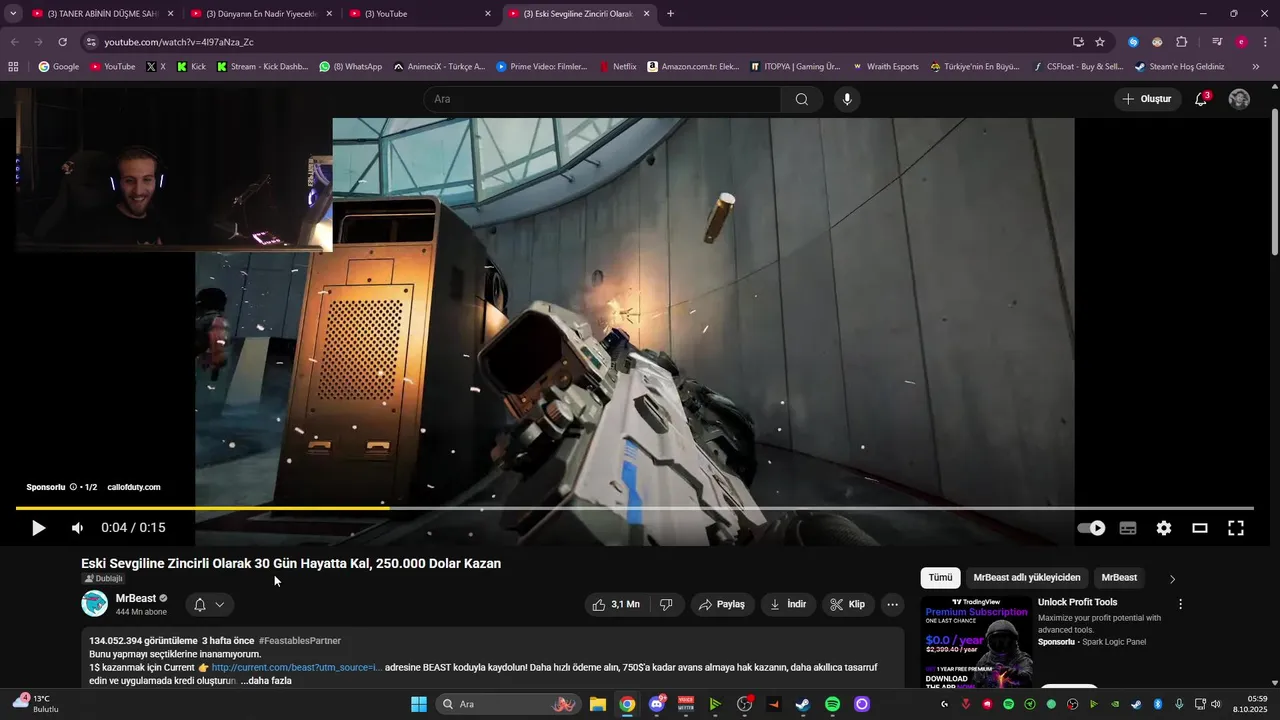Select the 'MrBeast adlı yükleyiciden' chip

[1027, 578]
